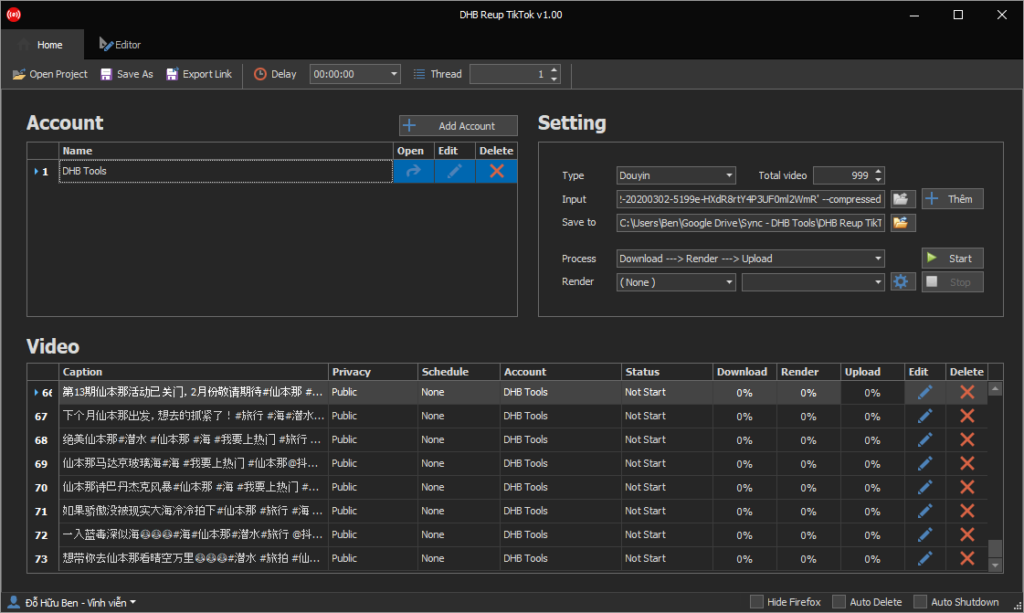Open render settings gear icon
This screenshot has height=613, width=1024.
tap(902, 282)
